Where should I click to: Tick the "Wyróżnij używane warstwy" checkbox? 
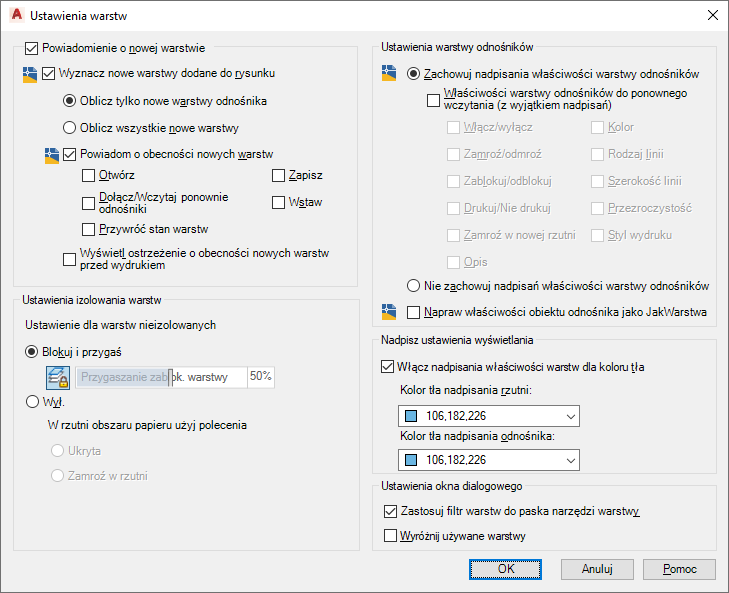coord(391,536)
